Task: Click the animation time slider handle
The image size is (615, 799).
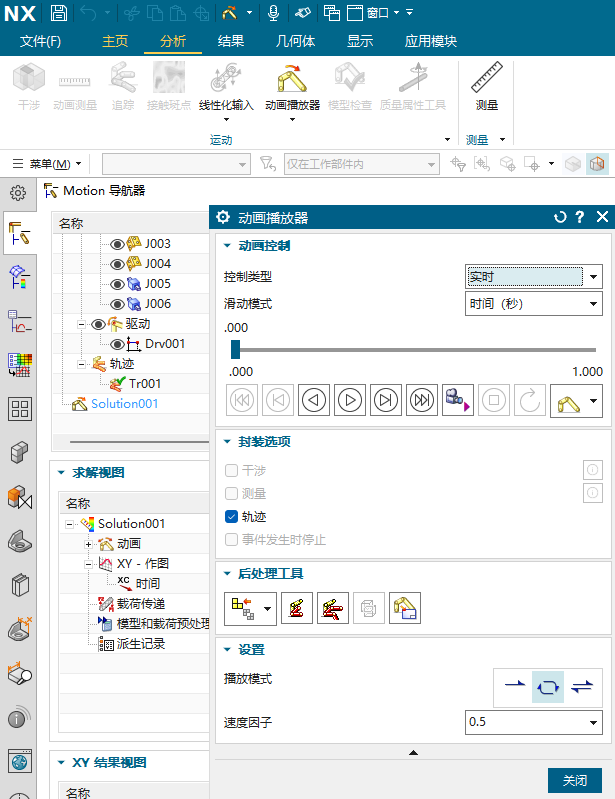Action: [235, 350]
